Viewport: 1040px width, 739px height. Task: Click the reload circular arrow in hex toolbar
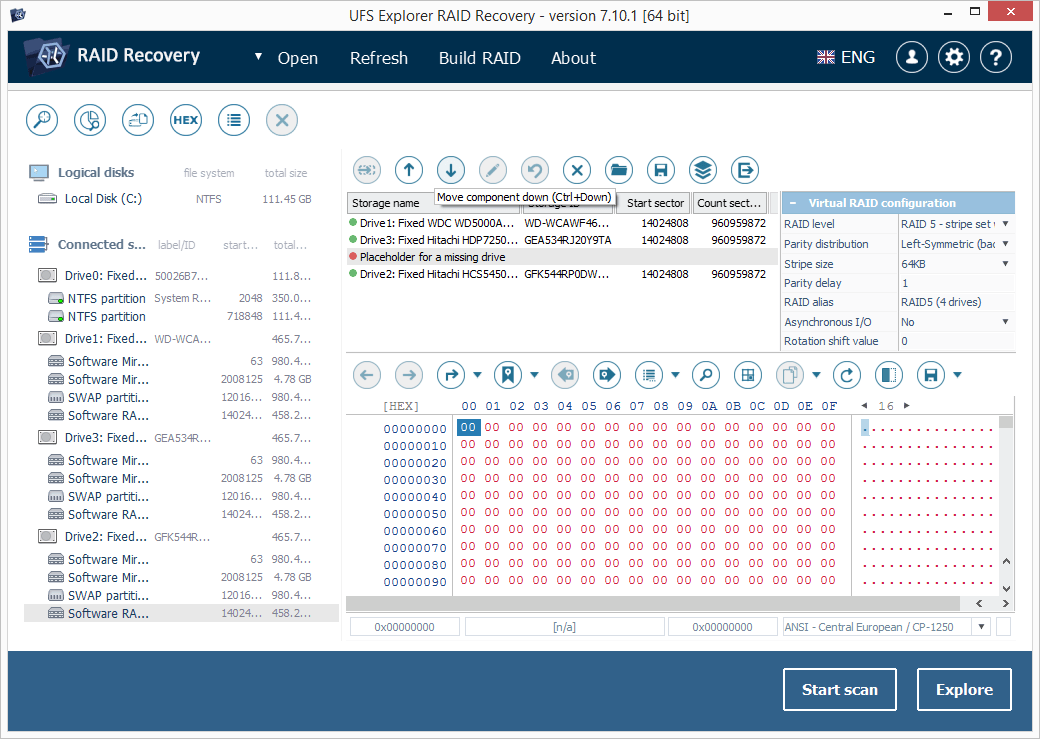[x=847, y=375]
